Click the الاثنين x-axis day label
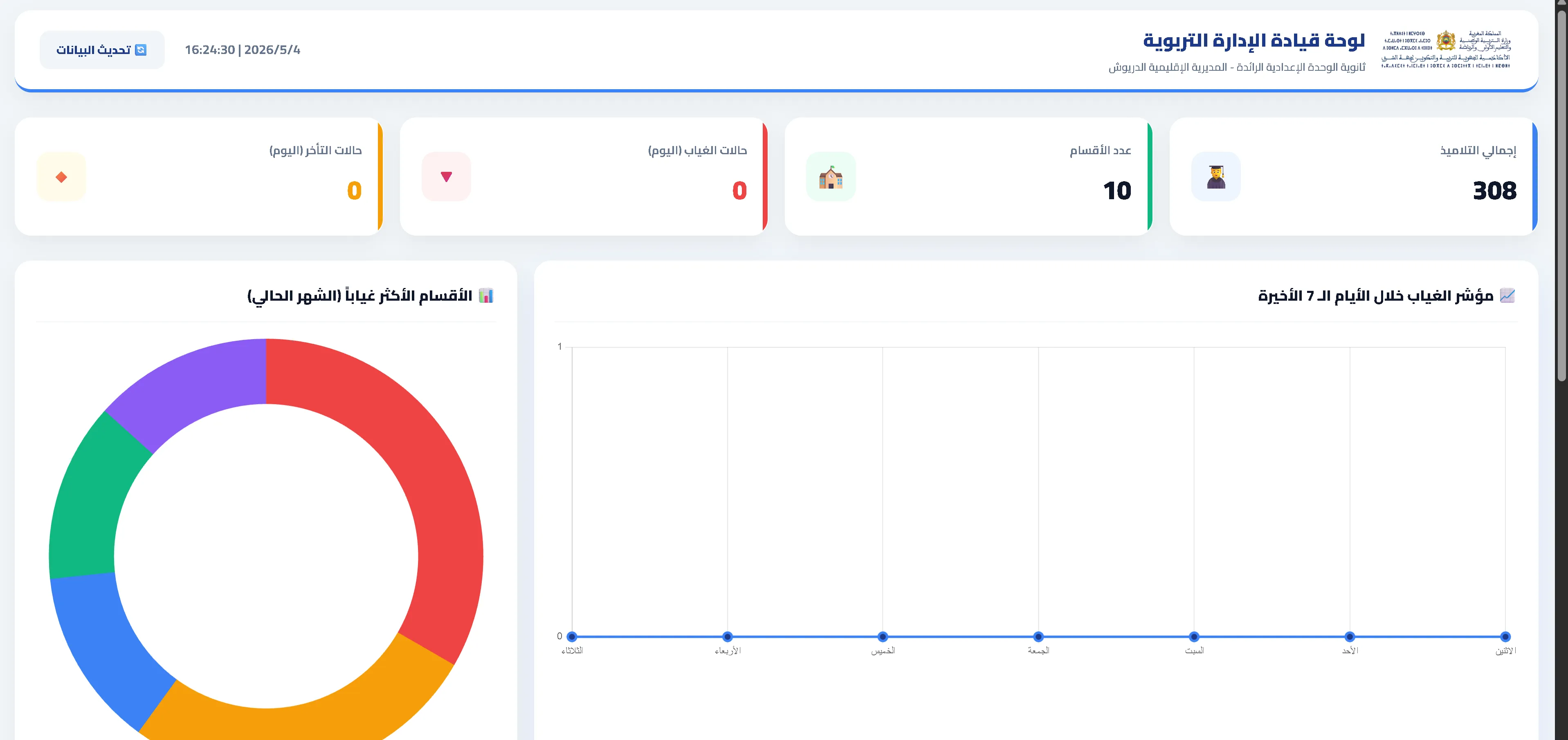 [1506, 650]
